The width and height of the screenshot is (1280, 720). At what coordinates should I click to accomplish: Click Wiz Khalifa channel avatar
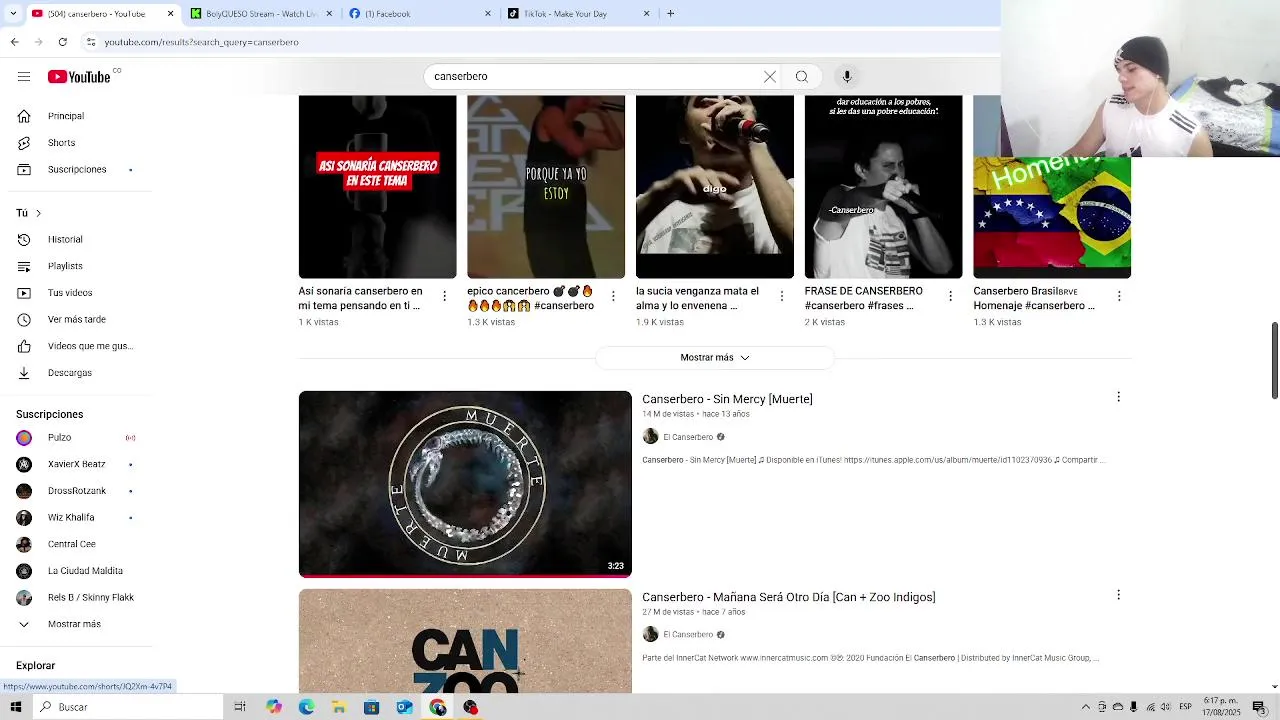coord(24,517)
